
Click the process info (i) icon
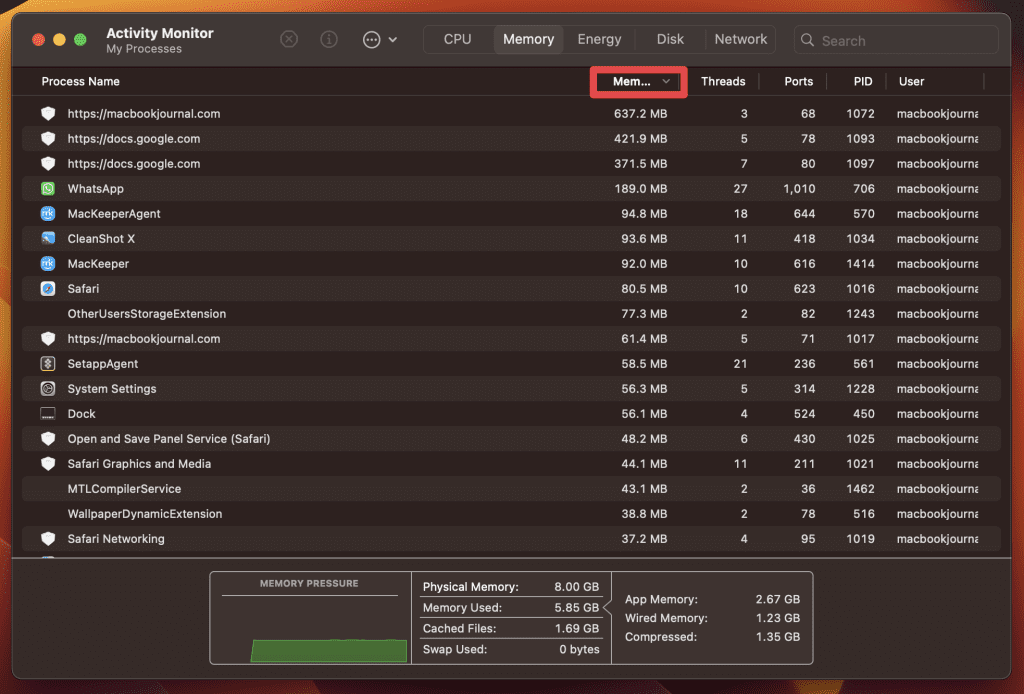point(329,40)
